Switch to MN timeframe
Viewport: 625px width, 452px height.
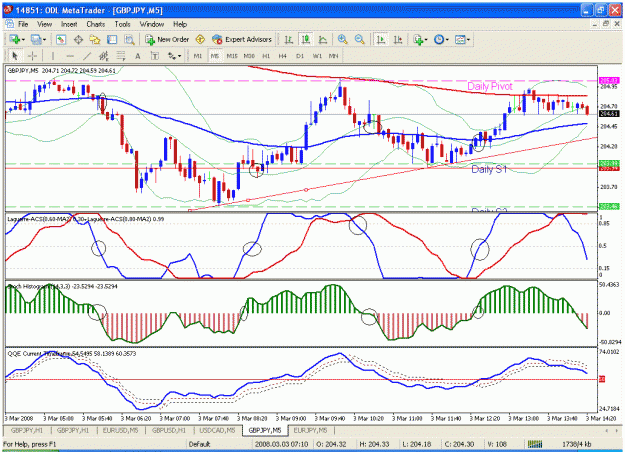334,56
